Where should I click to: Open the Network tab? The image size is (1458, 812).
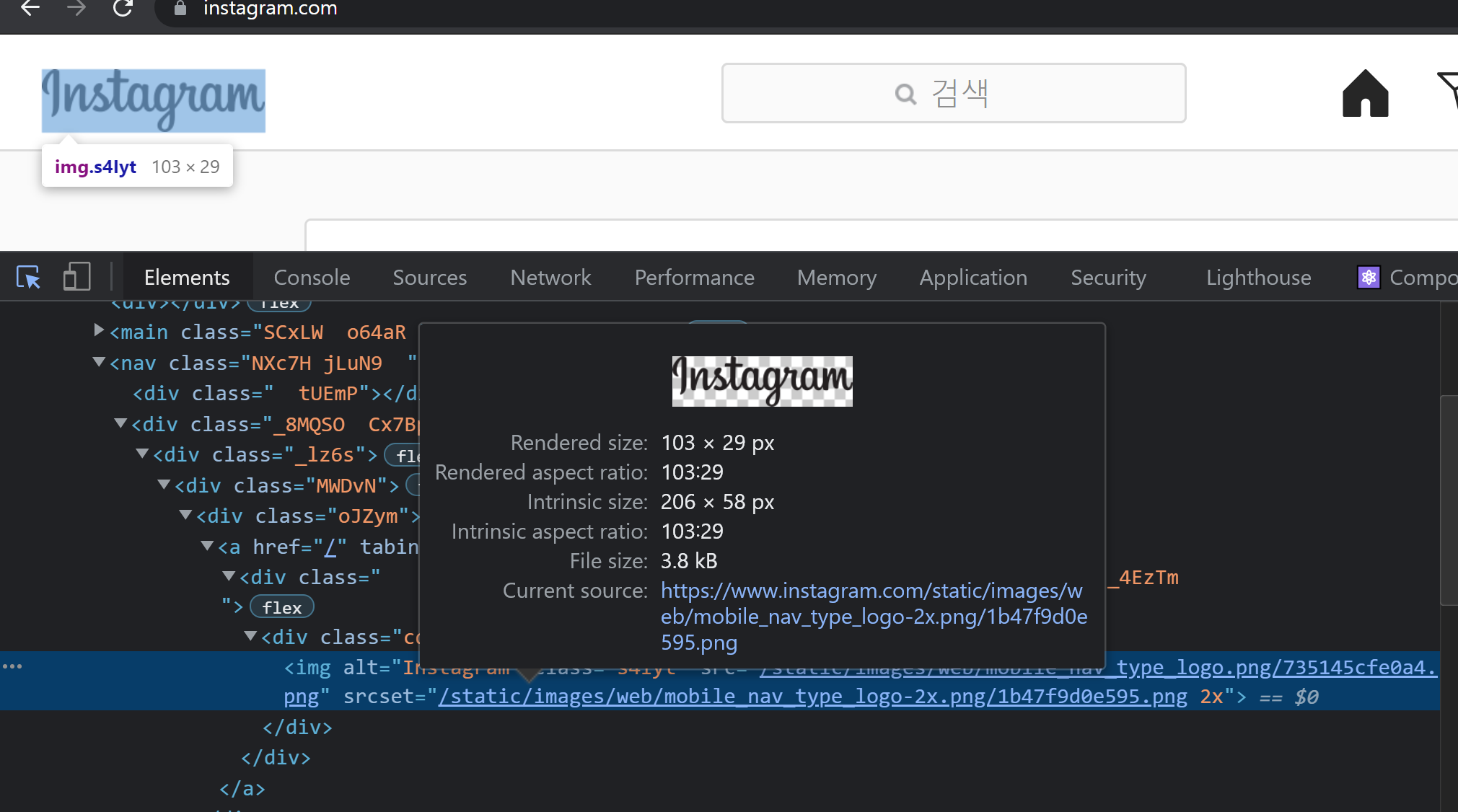(550, 277)
